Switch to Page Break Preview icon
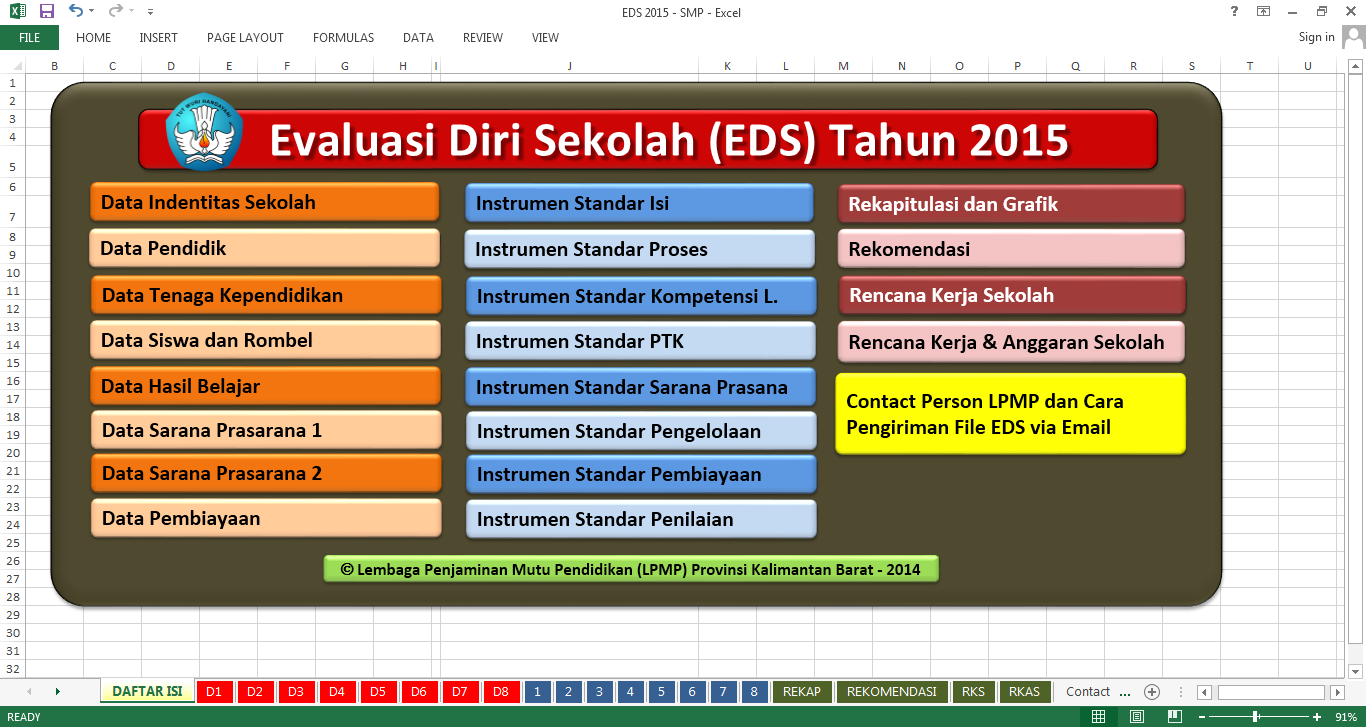 pyautogui.click(x=1174, y=716)
